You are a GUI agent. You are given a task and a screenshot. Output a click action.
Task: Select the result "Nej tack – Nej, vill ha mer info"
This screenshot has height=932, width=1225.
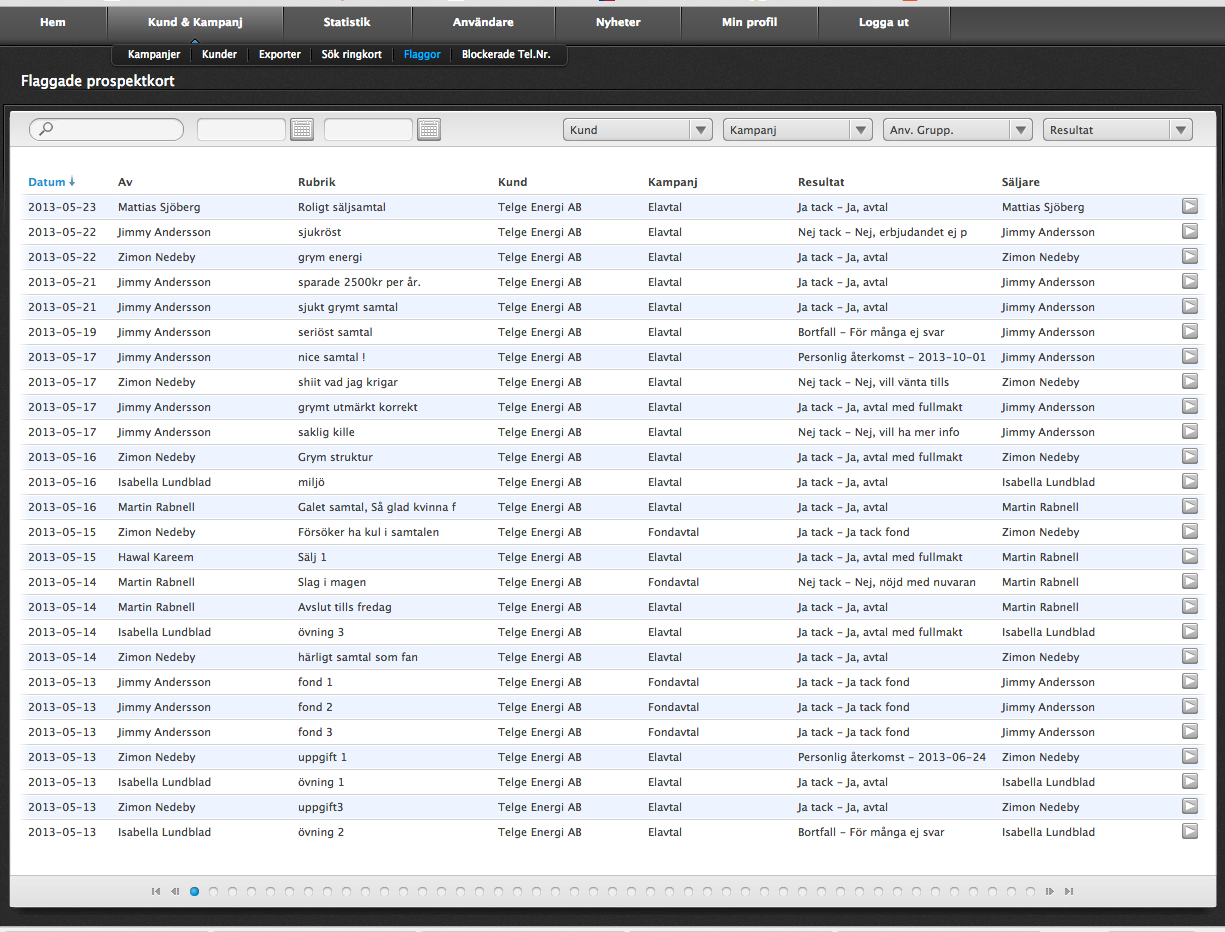tap(879, 432)
